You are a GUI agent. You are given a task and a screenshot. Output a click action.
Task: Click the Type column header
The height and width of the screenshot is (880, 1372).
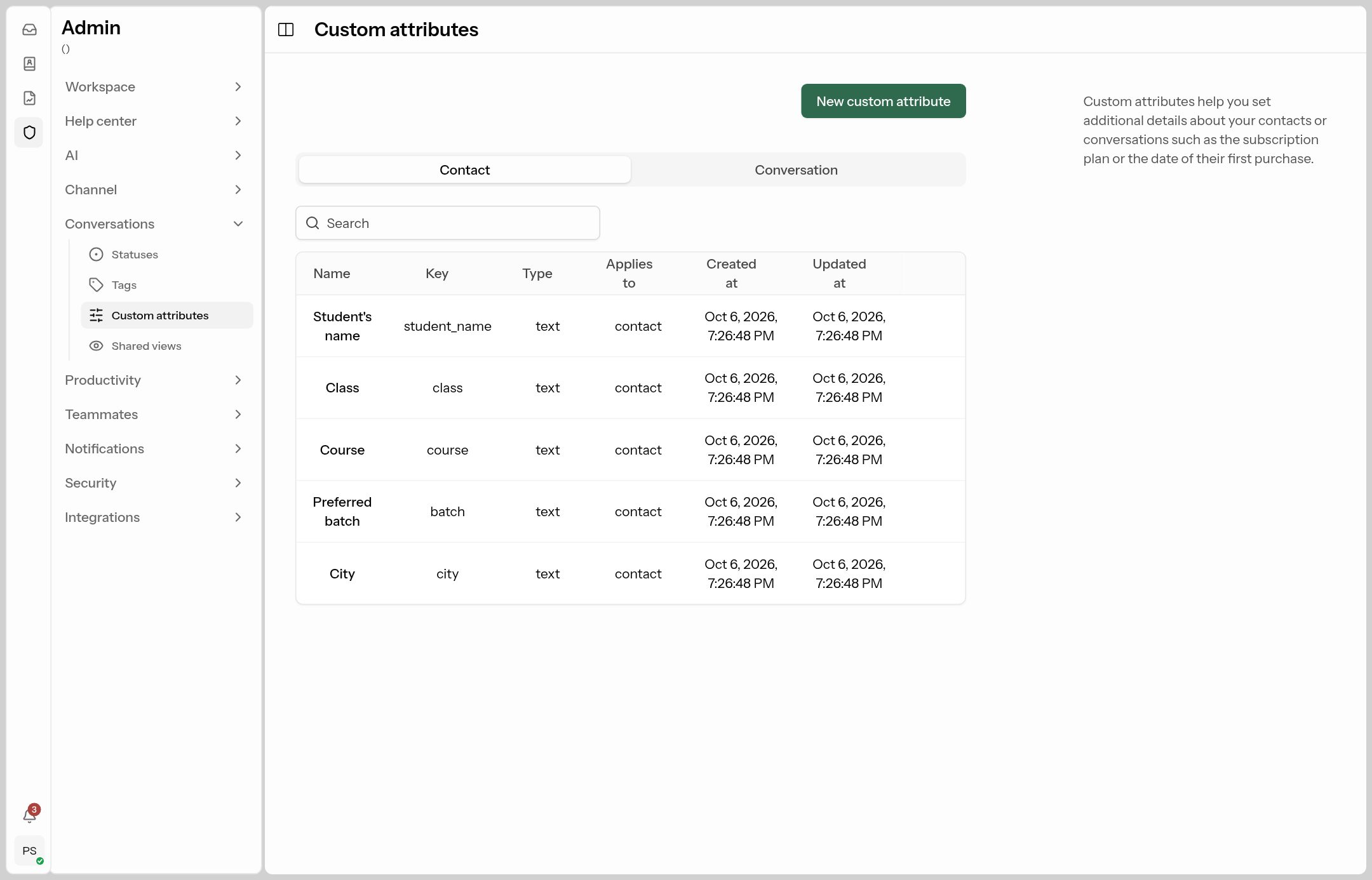537,274
